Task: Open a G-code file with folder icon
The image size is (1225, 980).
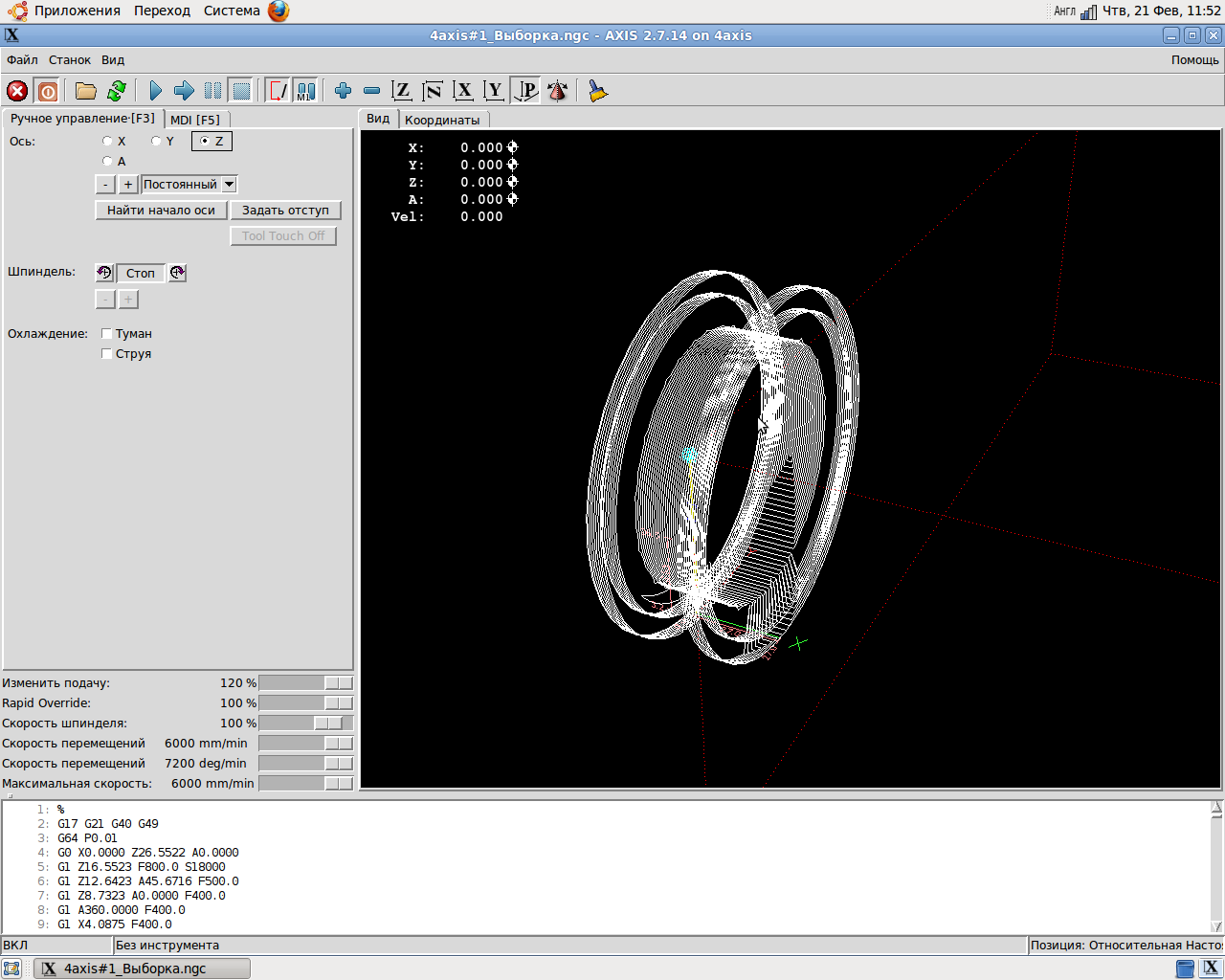Action: pyautogui.click(x=86, y=91)
